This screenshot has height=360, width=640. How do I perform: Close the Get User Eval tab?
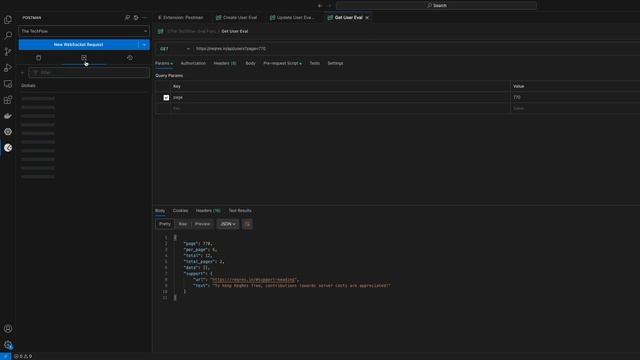tap(367, 18)
